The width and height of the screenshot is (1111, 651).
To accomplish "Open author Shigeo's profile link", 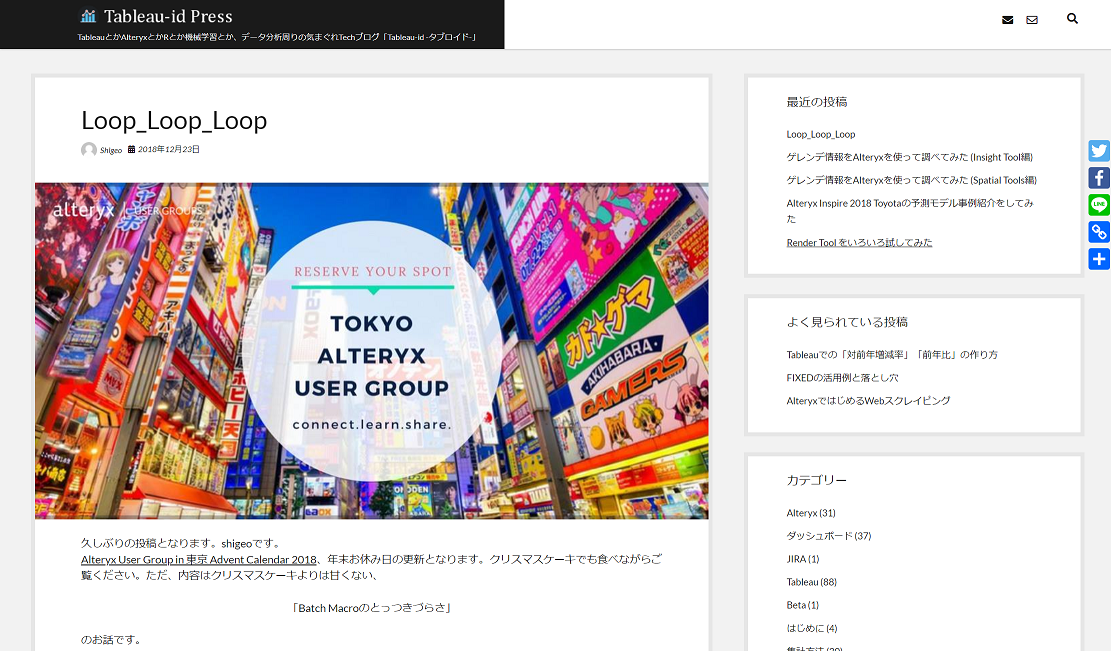I will pos(111,150).
